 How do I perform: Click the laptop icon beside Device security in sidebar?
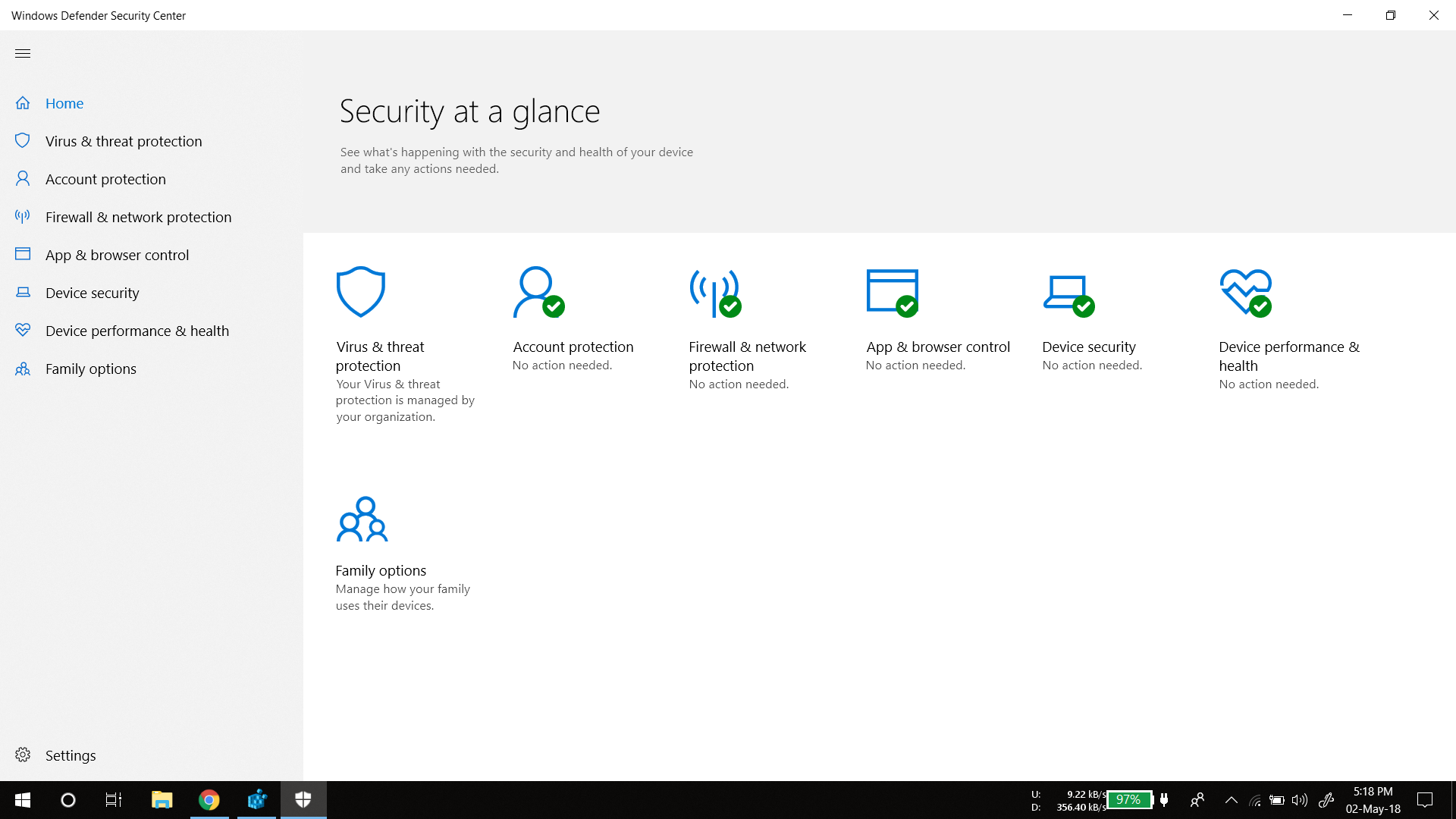(23, 292)
